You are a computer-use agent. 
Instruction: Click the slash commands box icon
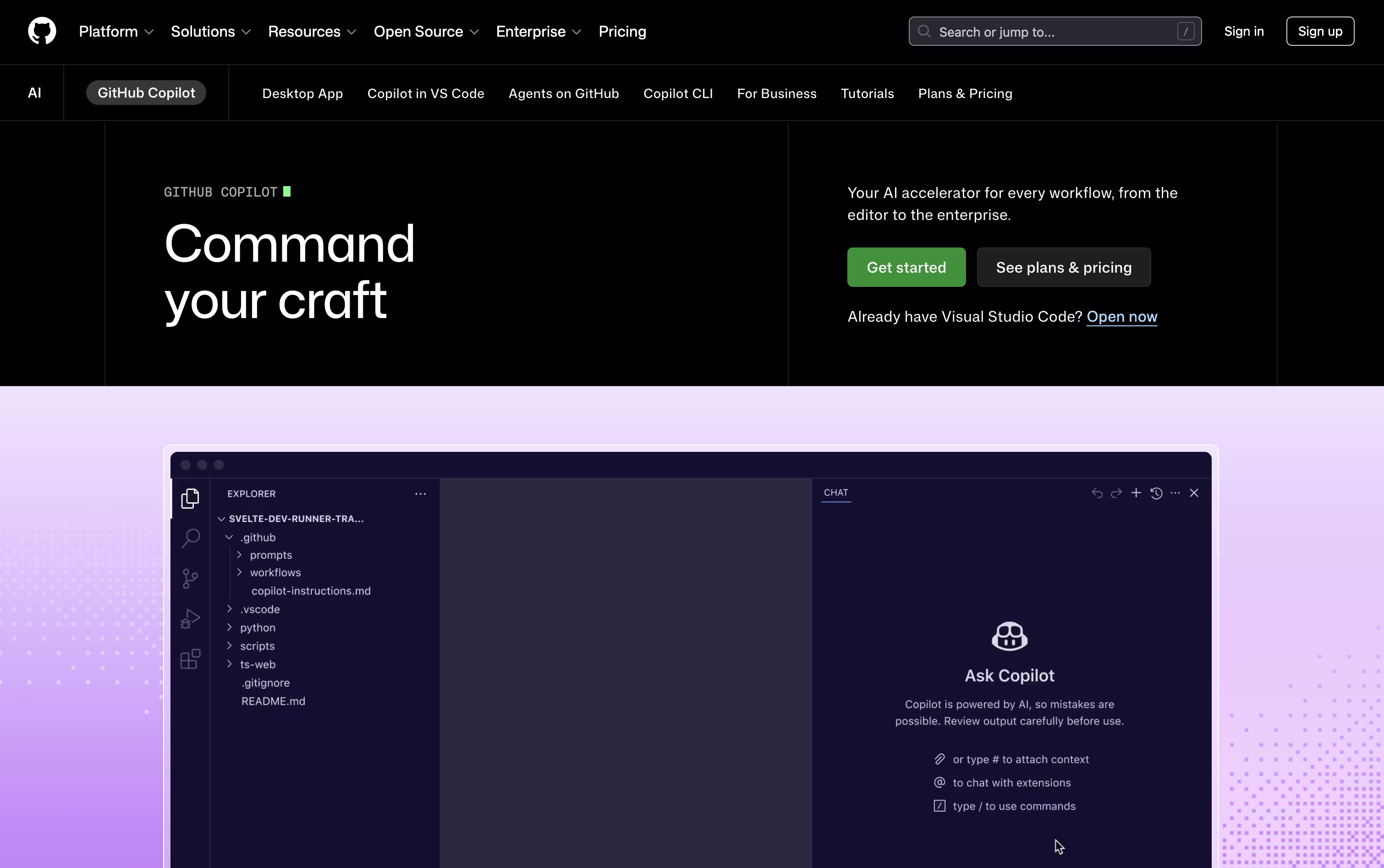tap(939, 806)
